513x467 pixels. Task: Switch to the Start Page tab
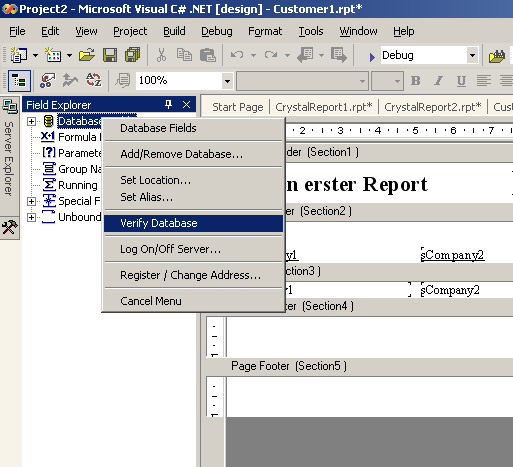tap(237, 107)
